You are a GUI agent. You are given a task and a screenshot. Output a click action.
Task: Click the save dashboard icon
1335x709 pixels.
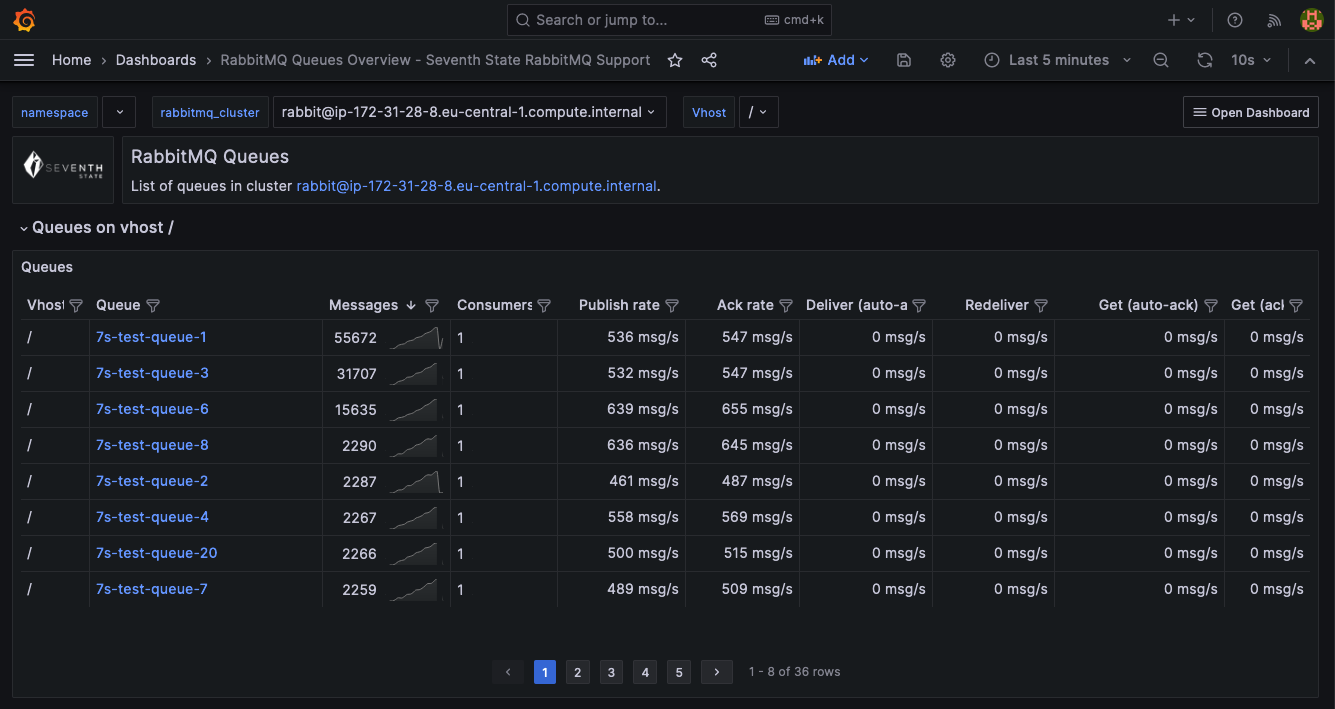[904, 60]
